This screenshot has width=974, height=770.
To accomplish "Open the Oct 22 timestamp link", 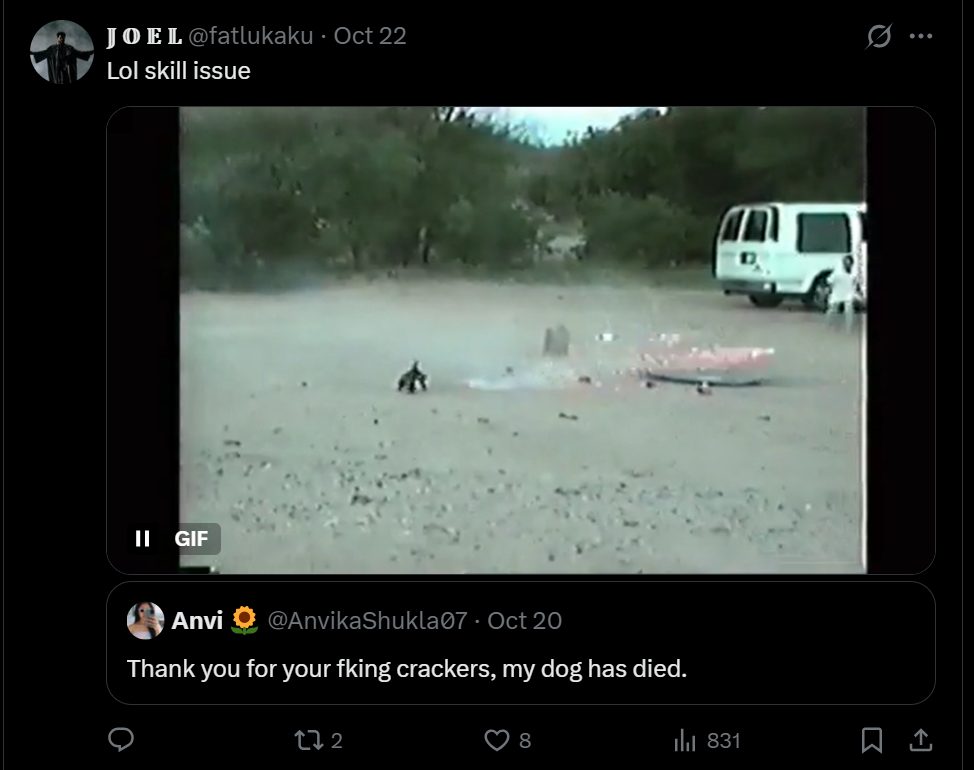I will pos(370,36).
